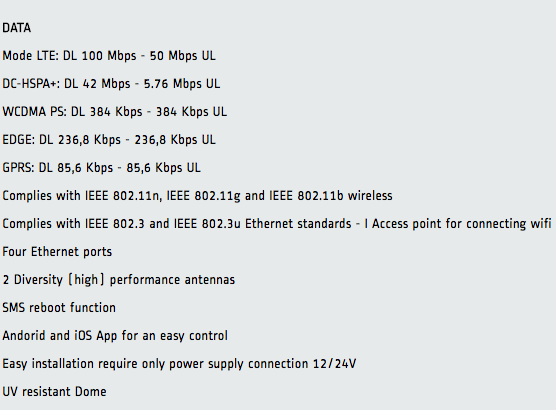556x410 pixels.
Task: Click the 2 Diversity performance antennas line
Action: [119, 280]
